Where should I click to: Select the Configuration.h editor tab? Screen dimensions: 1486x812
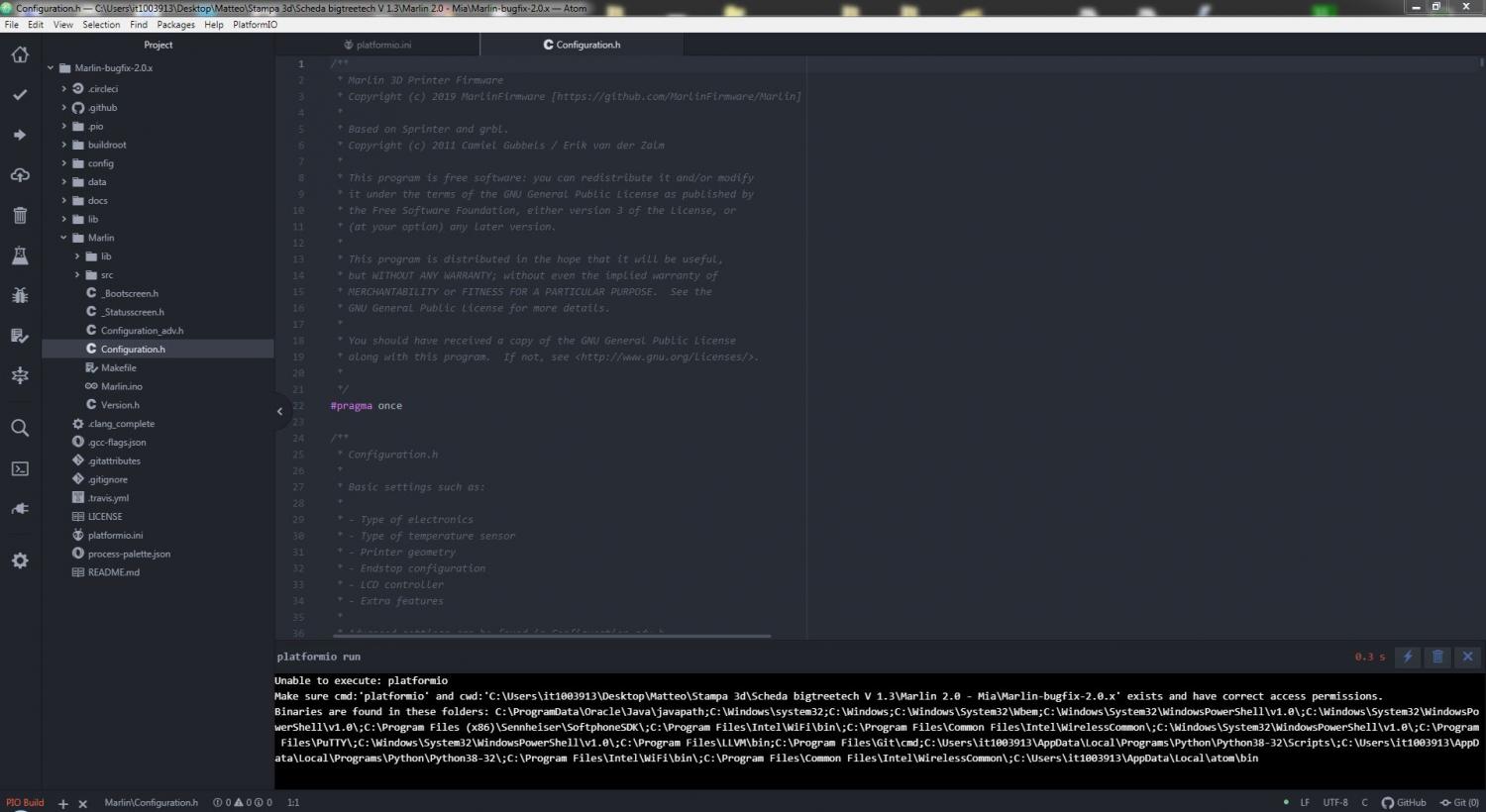click(583, 45)
